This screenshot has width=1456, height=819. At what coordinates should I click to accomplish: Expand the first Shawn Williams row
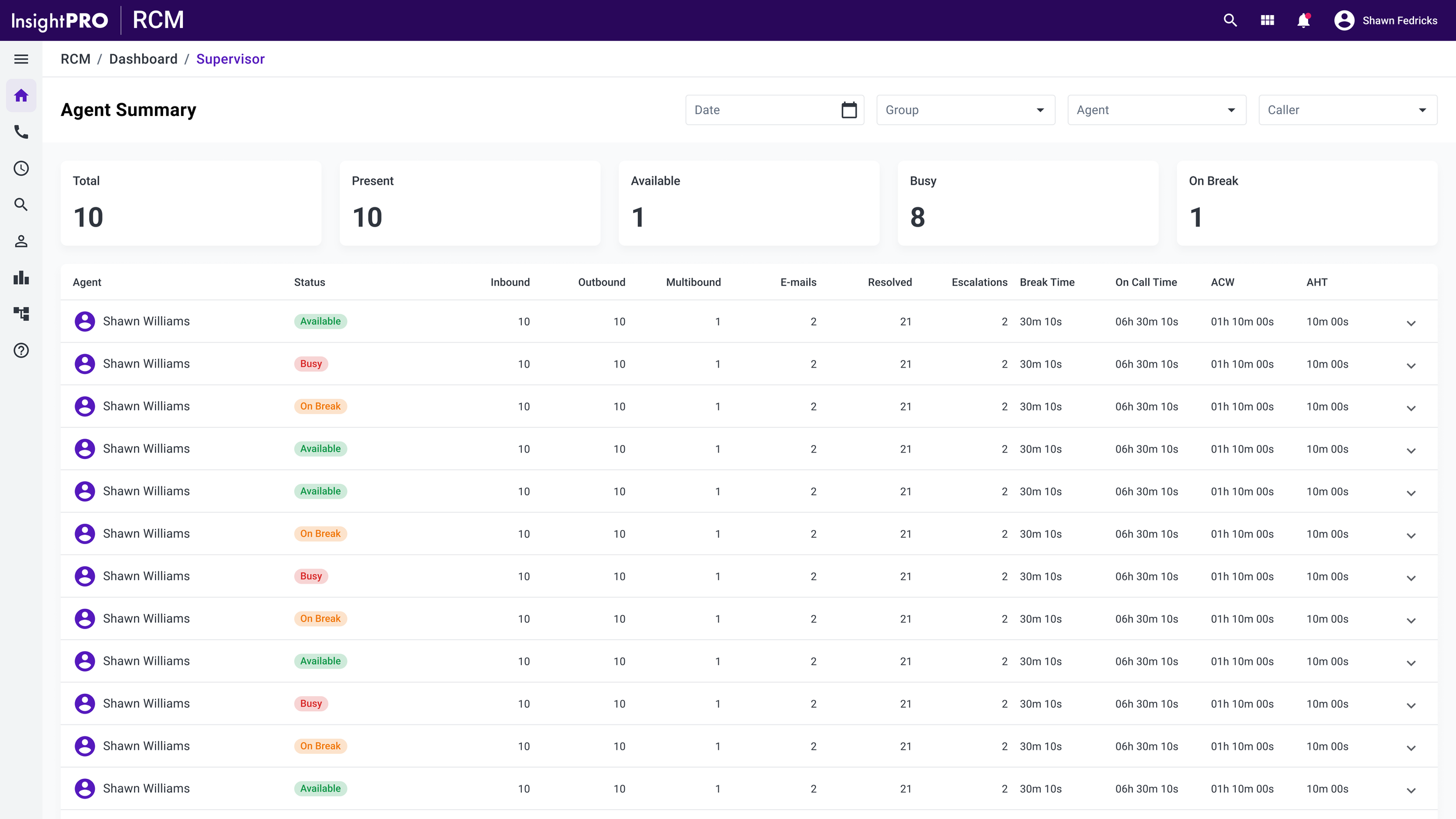1411,323
